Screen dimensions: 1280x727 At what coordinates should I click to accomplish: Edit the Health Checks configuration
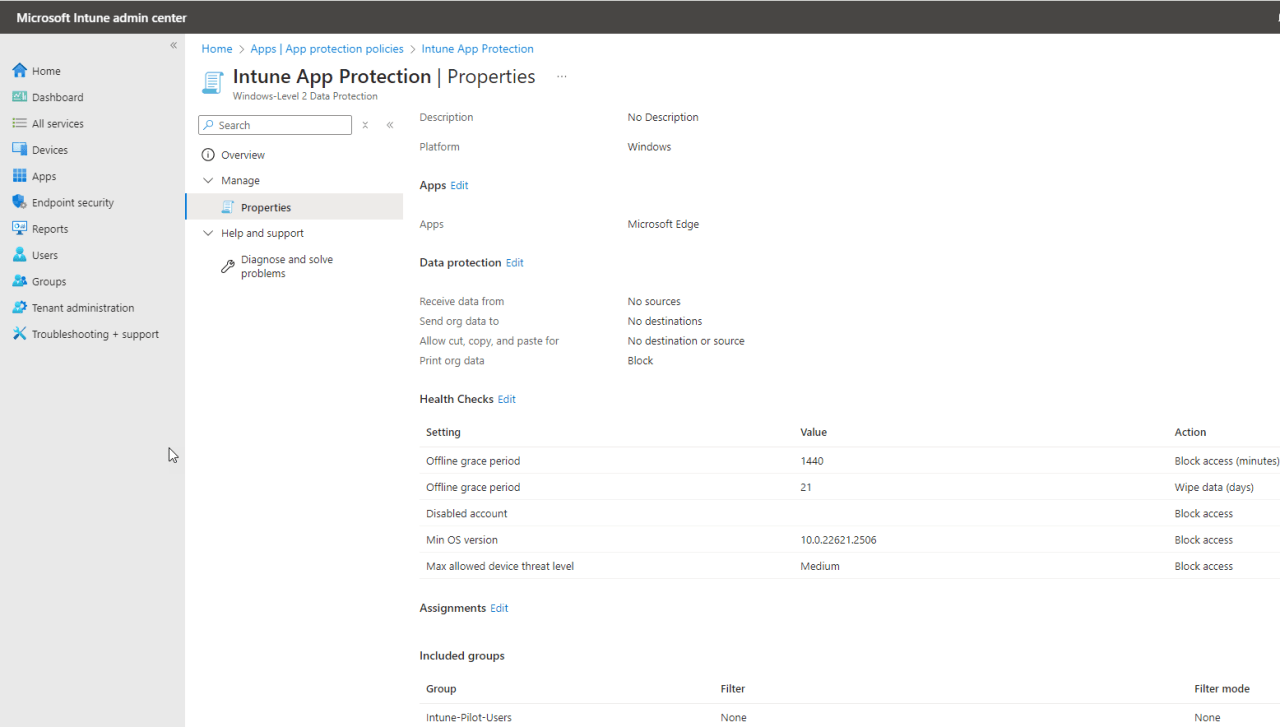506,399
